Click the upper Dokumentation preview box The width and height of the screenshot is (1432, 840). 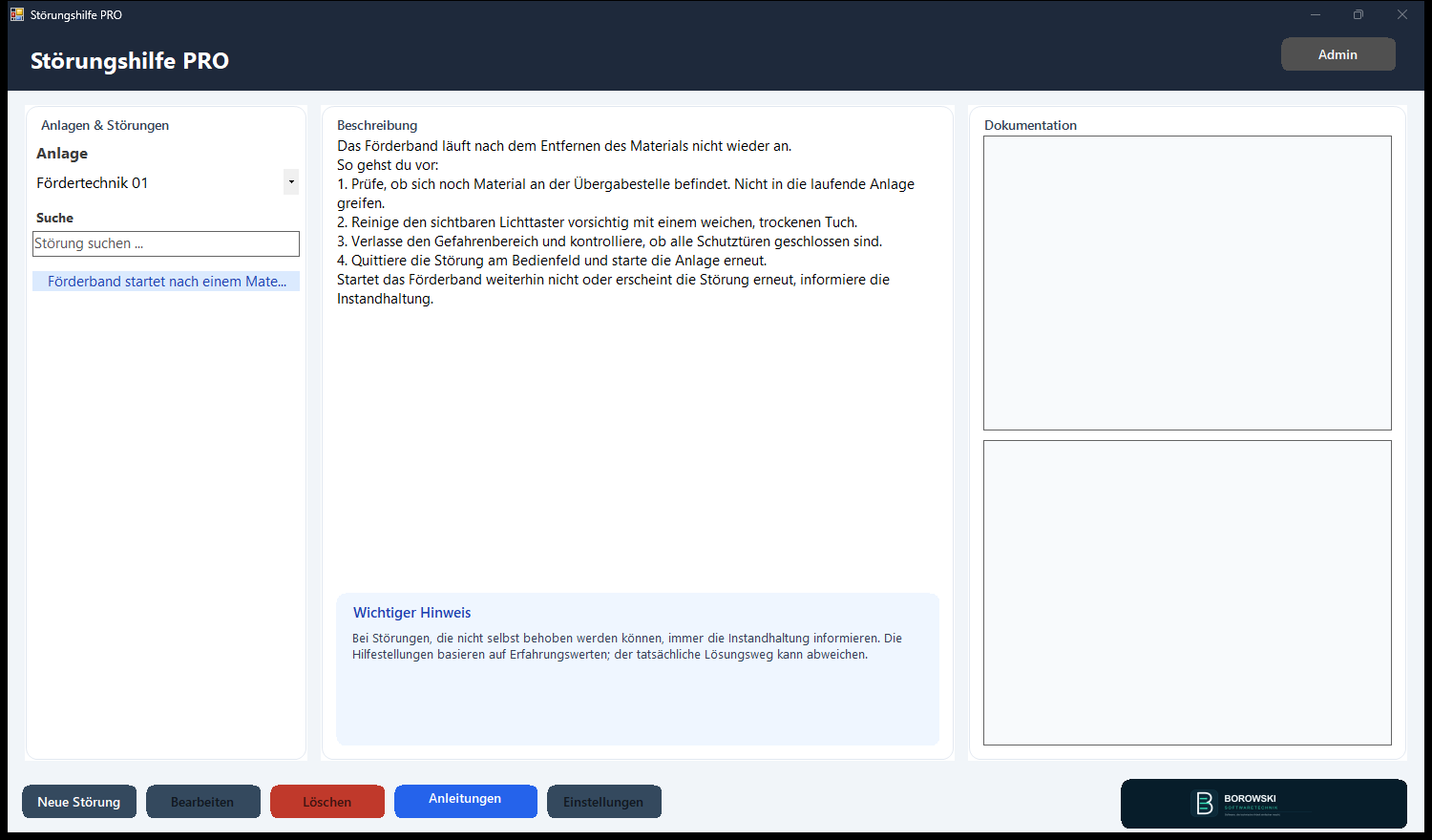point(1188,283)
